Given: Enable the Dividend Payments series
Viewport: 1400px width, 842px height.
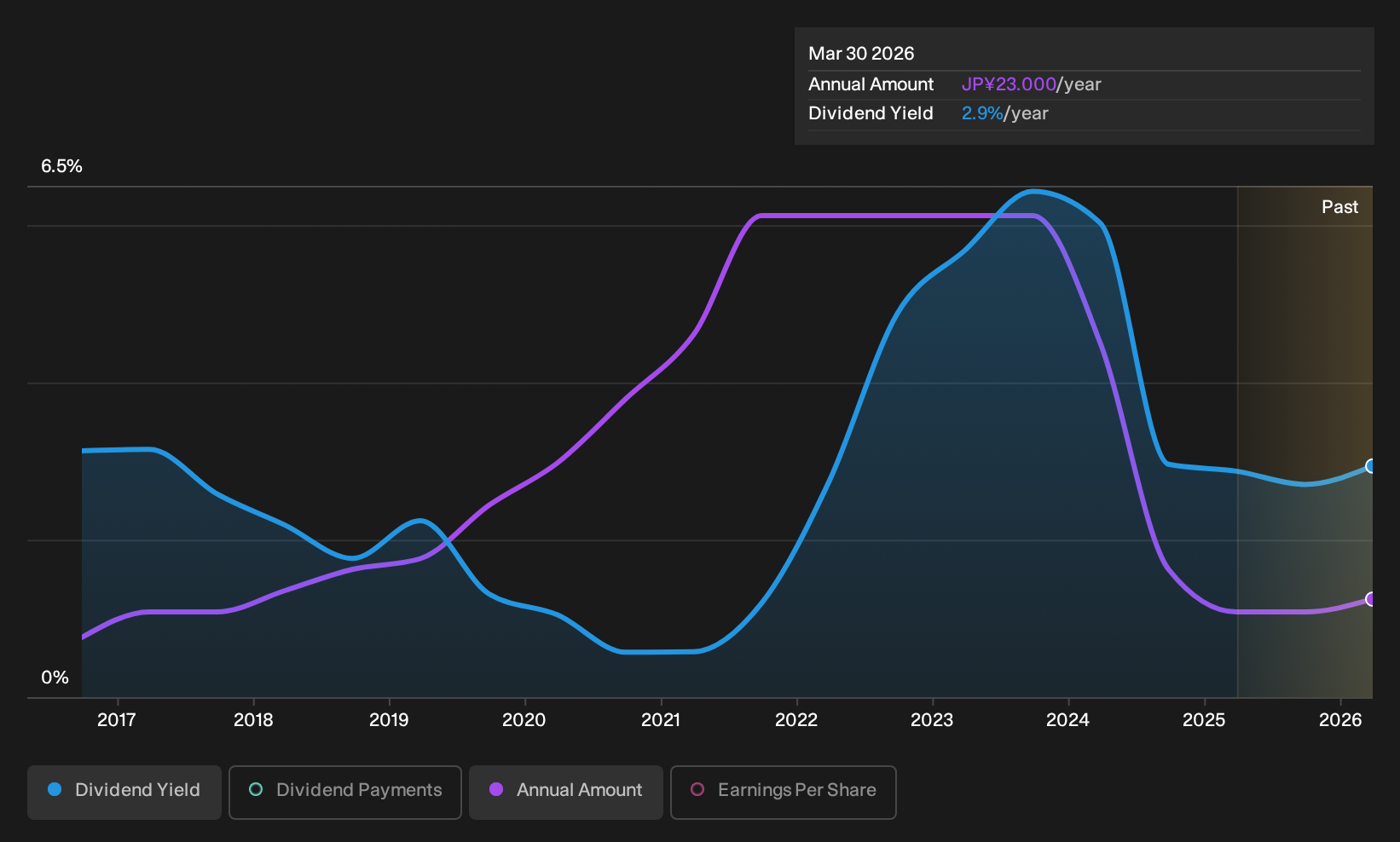Looking at the screenshot, I should coord(345,793).
